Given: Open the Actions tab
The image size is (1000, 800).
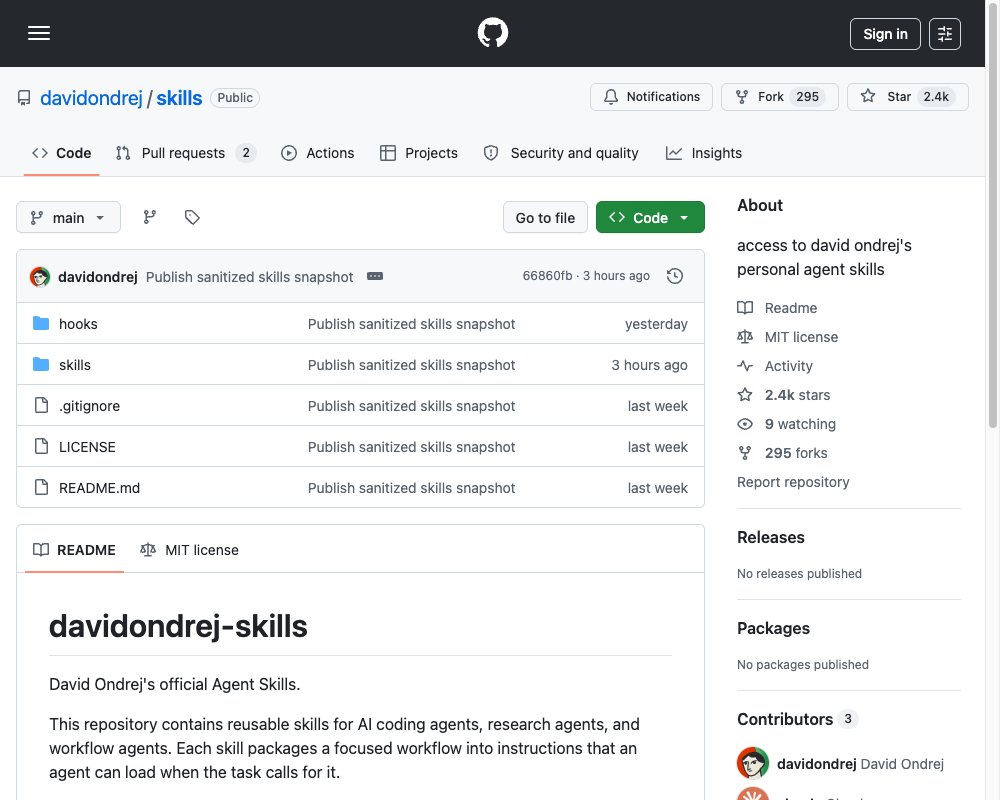Looking at the screenshot, I should [318, 153].
